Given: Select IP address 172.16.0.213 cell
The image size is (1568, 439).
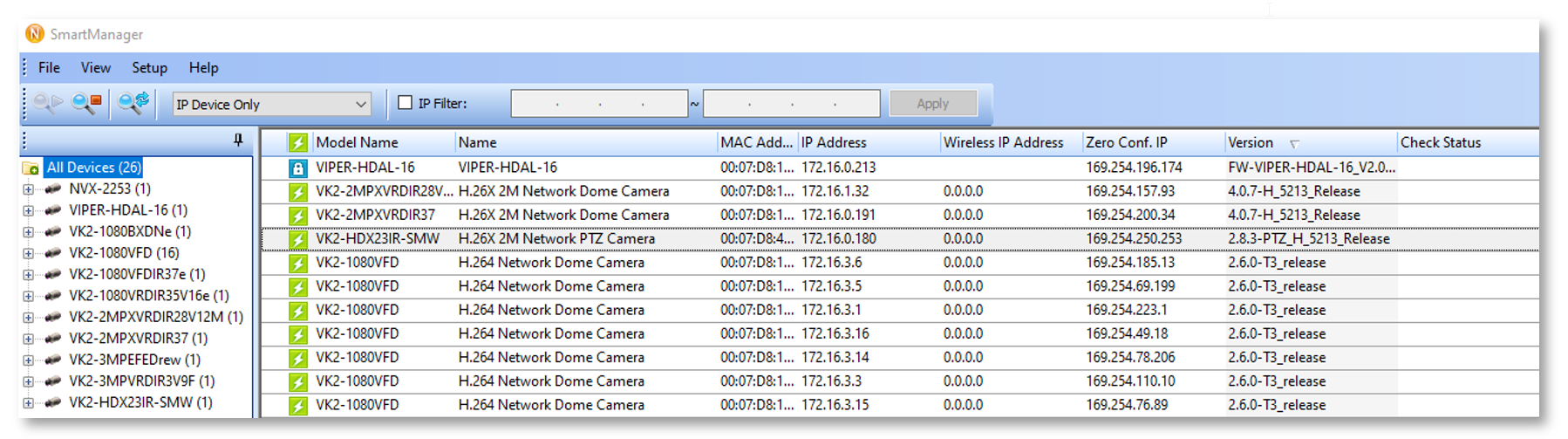Looking at the screenshot, I should pos(838,168).
